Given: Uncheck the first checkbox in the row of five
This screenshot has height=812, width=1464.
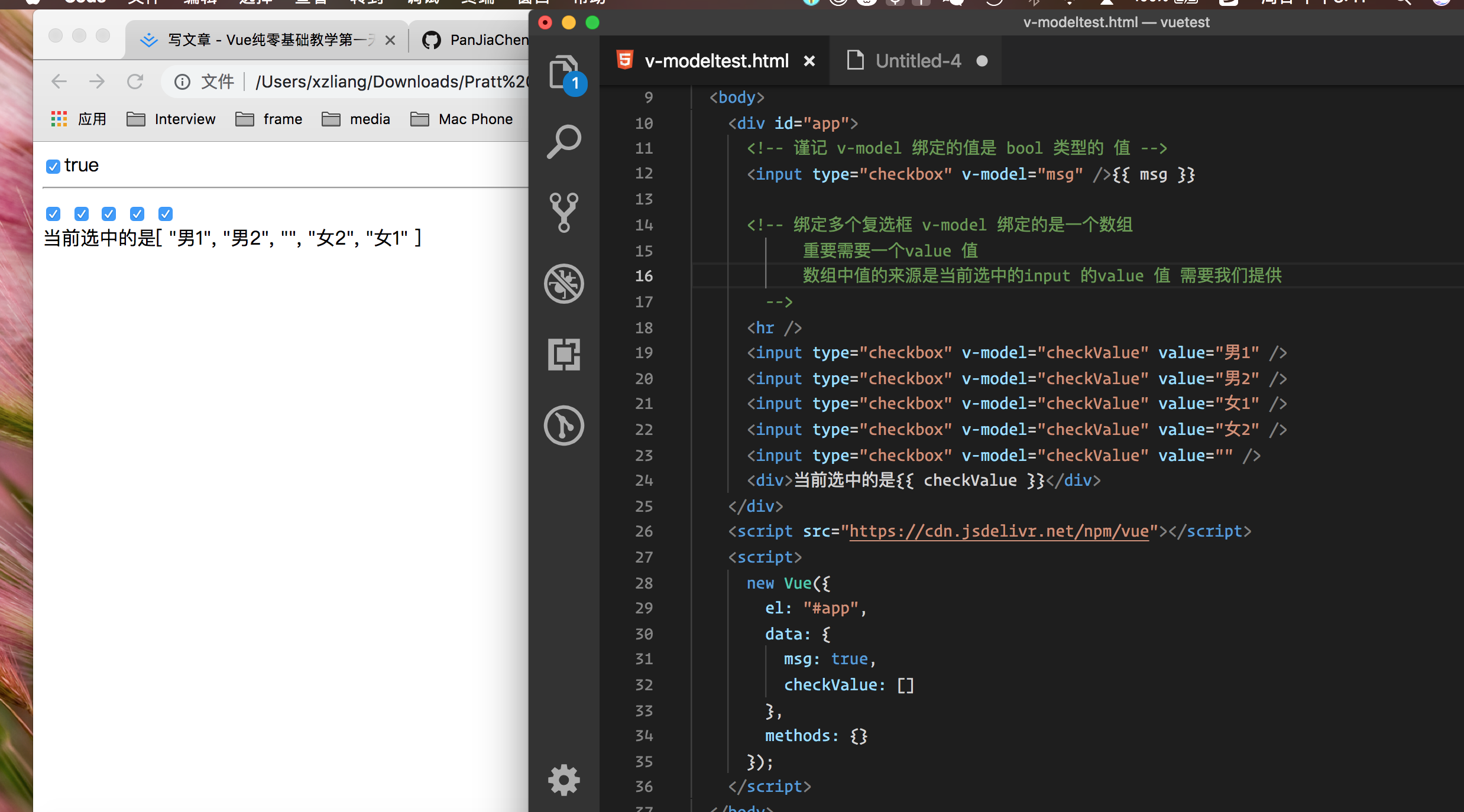Looking at the screenshot, I should tap(53, 213).
